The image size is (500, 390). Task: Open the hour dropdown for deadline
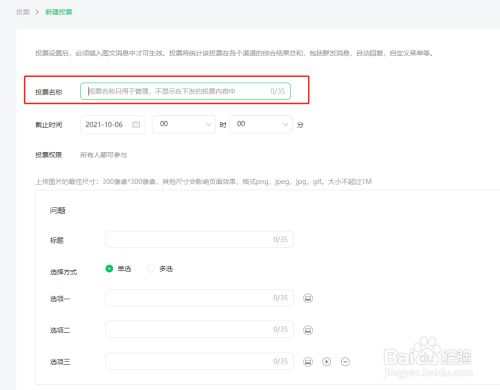pos(184,124)
